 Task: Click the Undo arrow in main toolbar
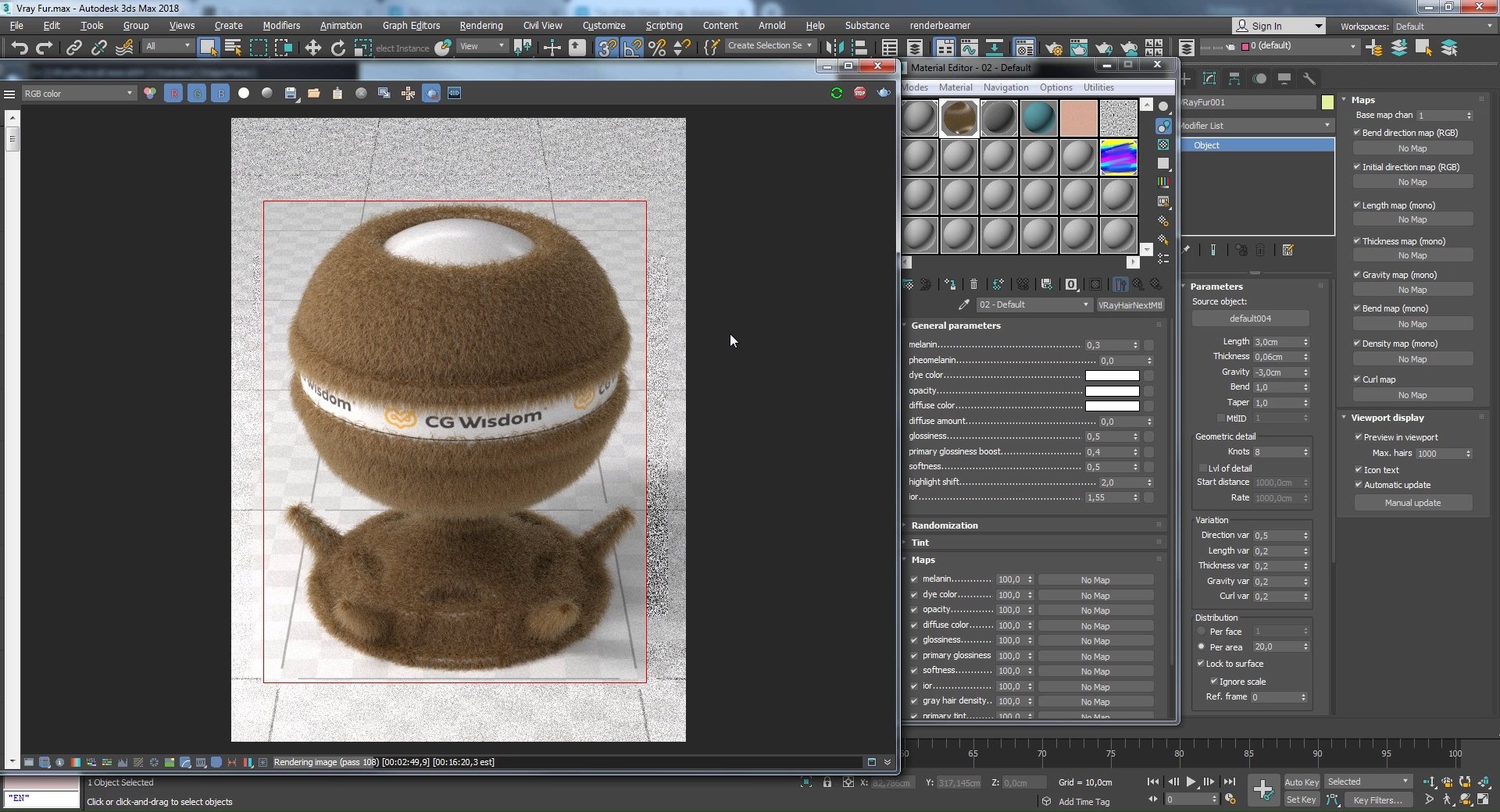[x=19, y=48]
